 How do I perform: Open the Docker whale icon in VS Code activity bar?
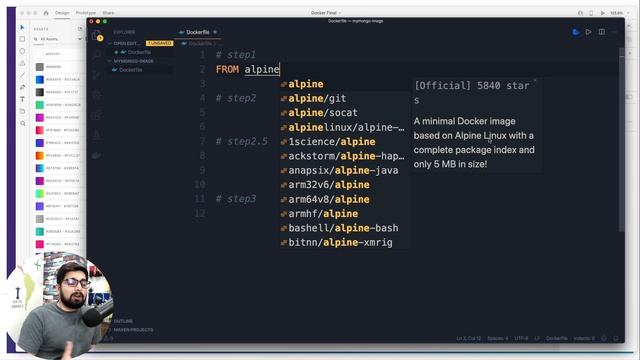pyautogui.click(x=97, y=156)
